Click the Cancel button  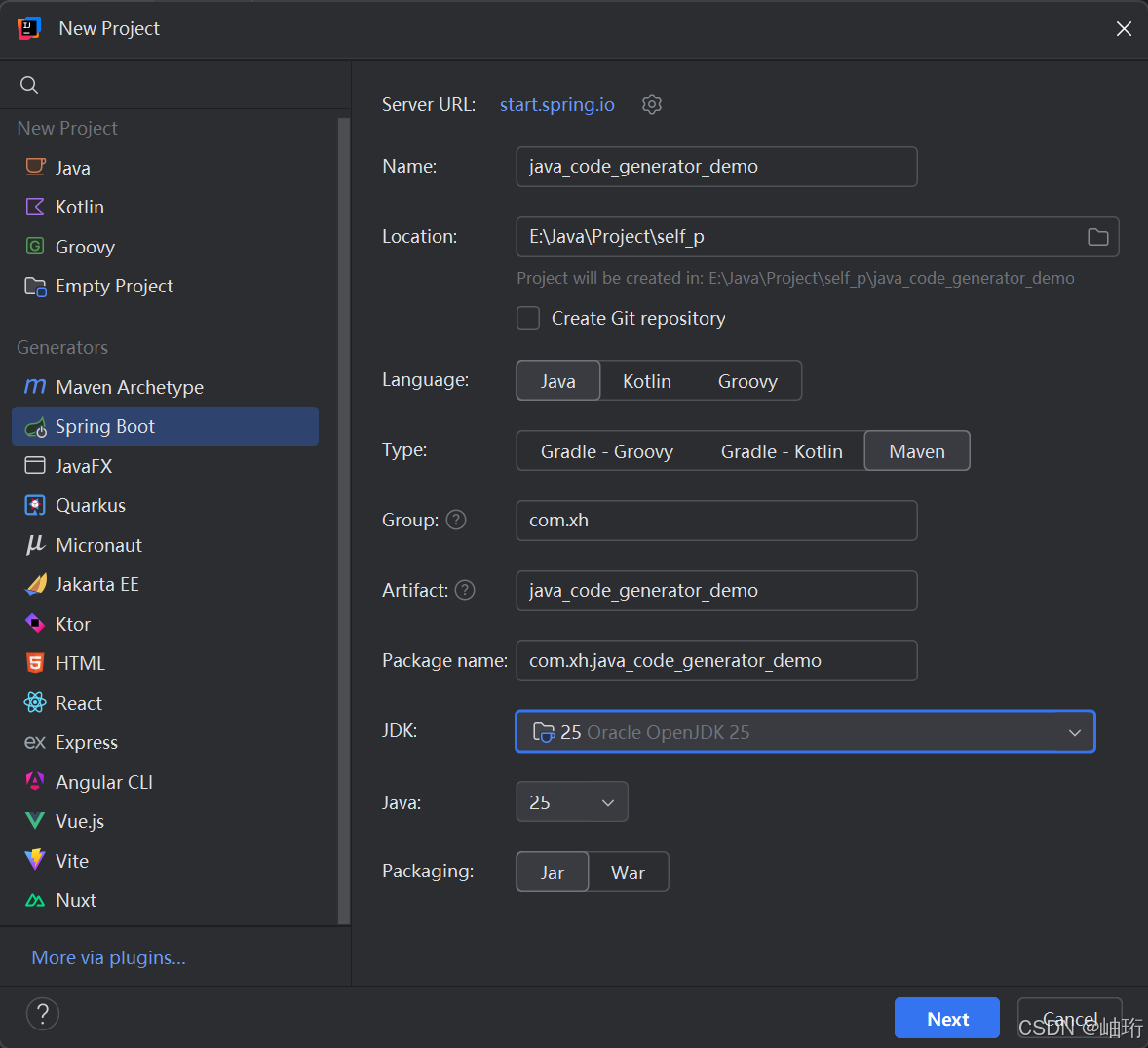(x=1069, y=1018)
